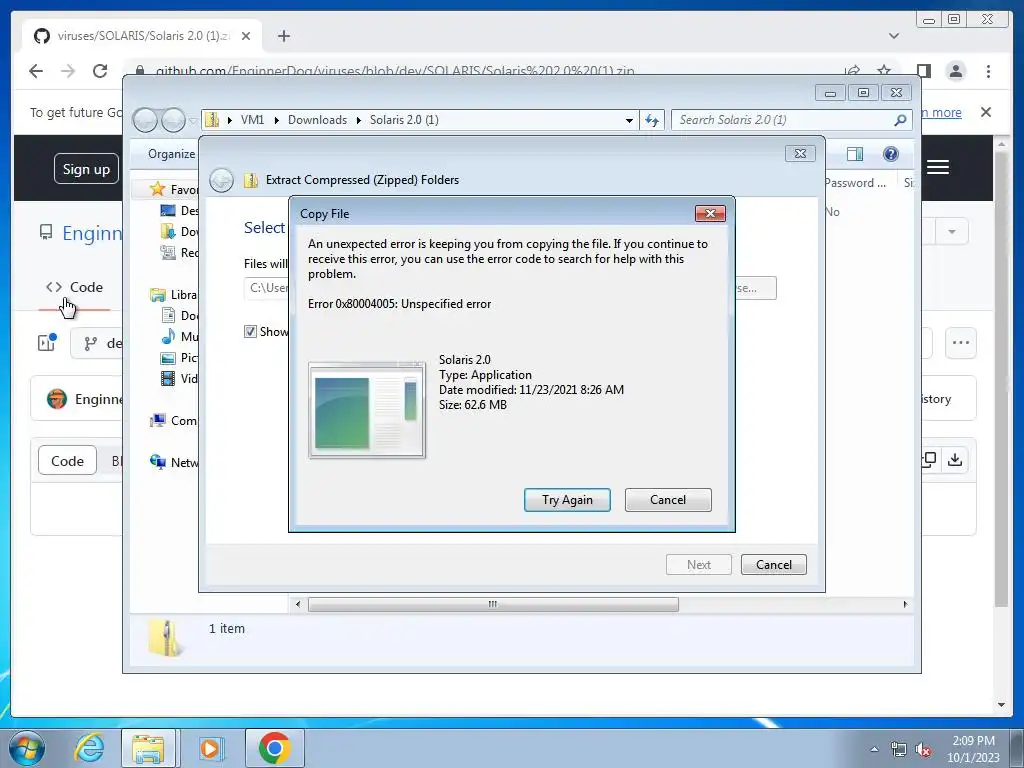Click the right arrow of Explorer horizontal scrollbar
This screenshot has height=768, width=1024.
tap(905, 604)
